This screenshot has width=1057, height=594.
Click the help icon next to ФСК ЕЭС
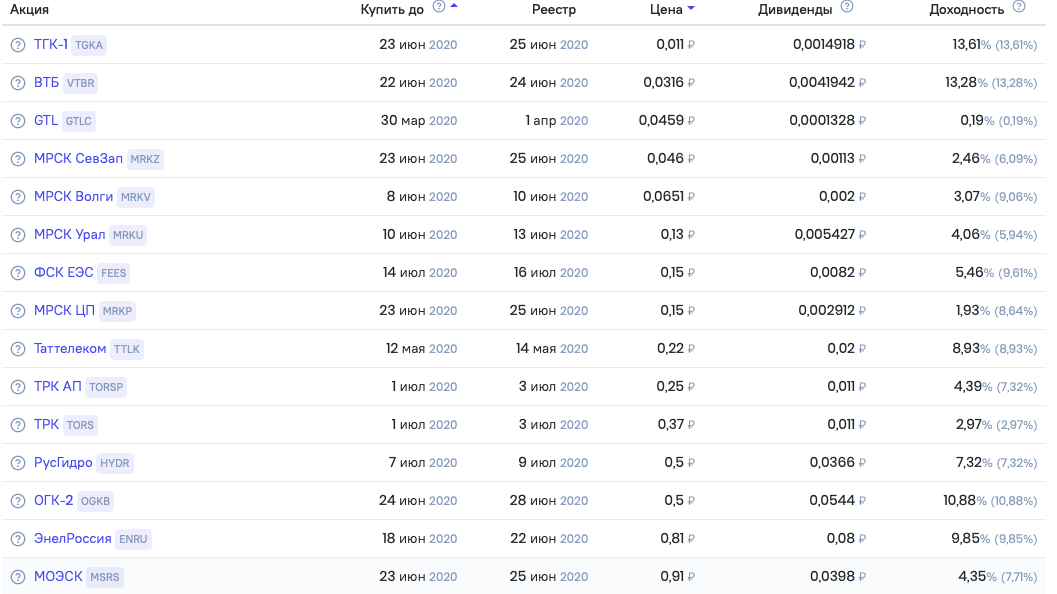coord(18,273)
